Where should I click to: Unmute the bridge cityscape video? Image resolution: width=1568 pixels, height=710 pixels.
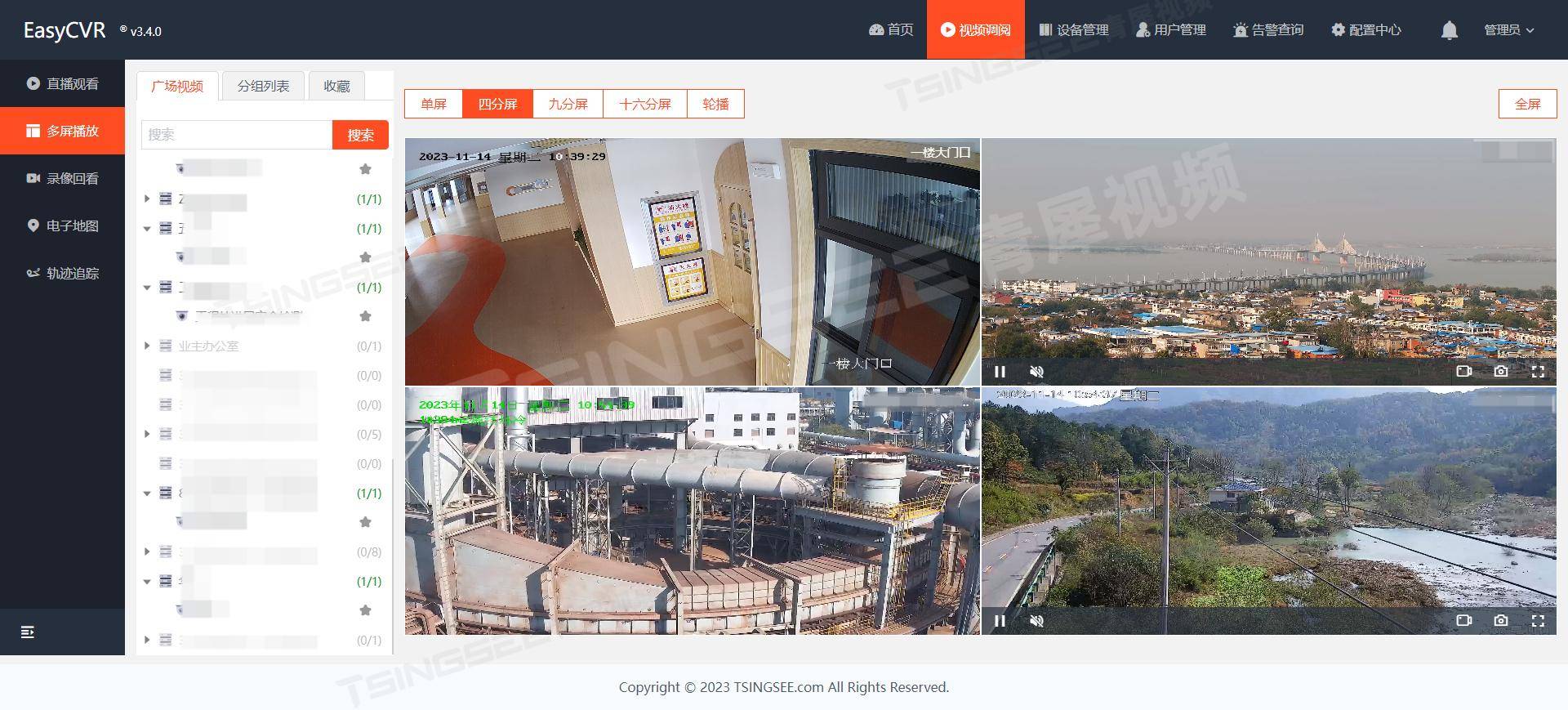click(1036, 372)
